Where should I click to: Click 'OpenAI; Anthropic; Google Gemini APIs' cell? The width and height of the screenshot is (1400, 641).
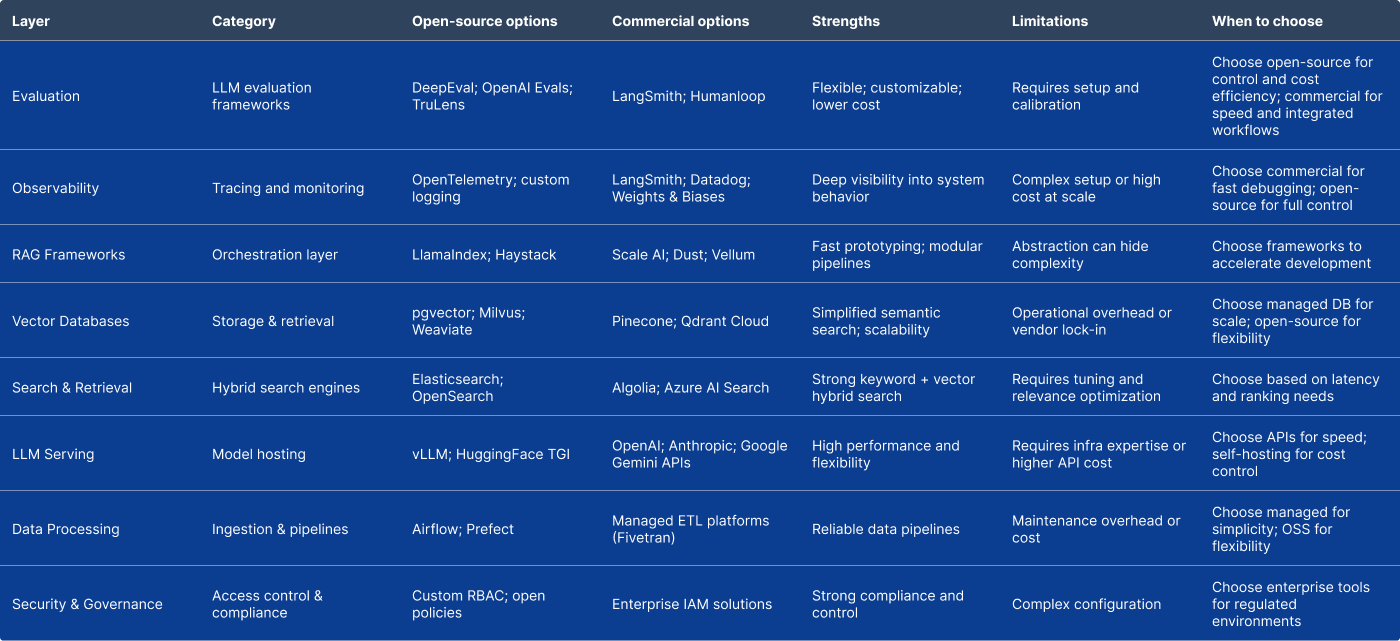(700, 454)
